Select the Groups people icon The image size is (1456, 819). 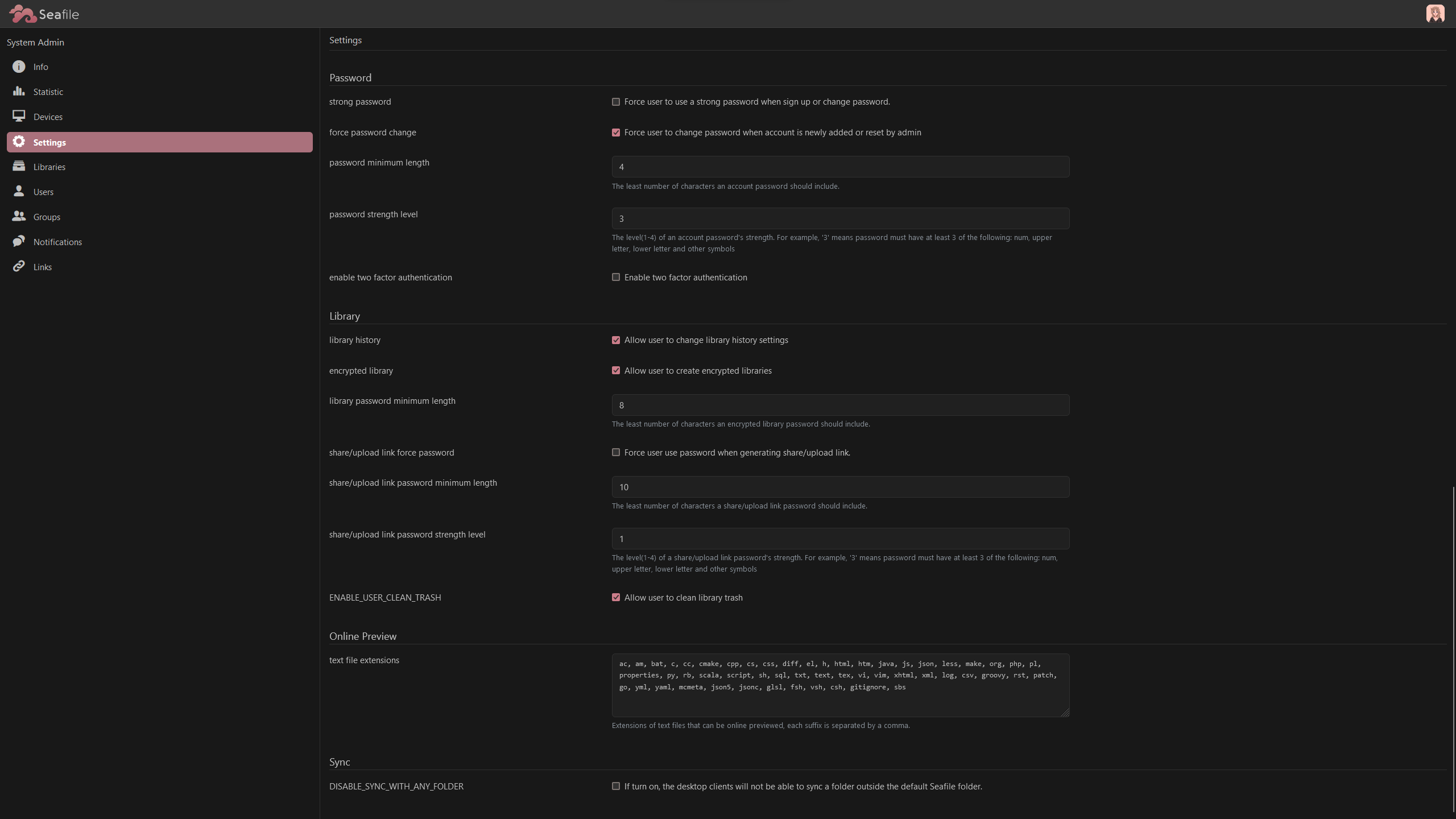(x=19, y=216)
